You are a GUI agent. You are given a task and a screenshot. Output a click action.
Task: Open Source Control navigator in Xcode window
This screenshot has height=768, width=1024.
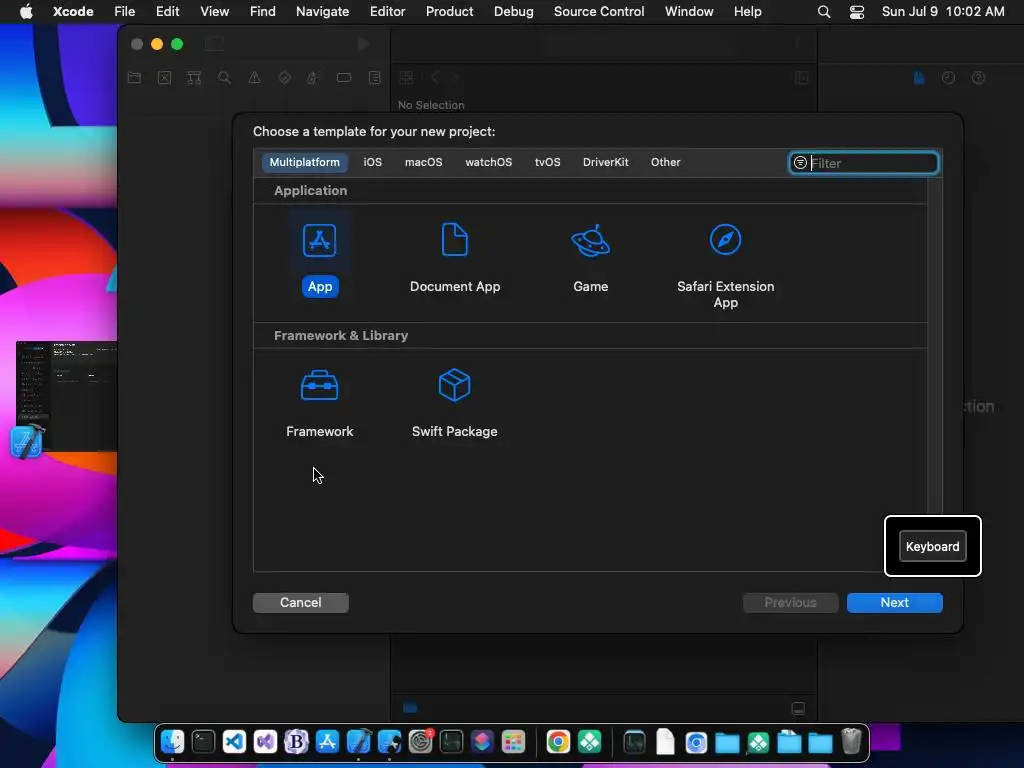(x=165, y=78)
